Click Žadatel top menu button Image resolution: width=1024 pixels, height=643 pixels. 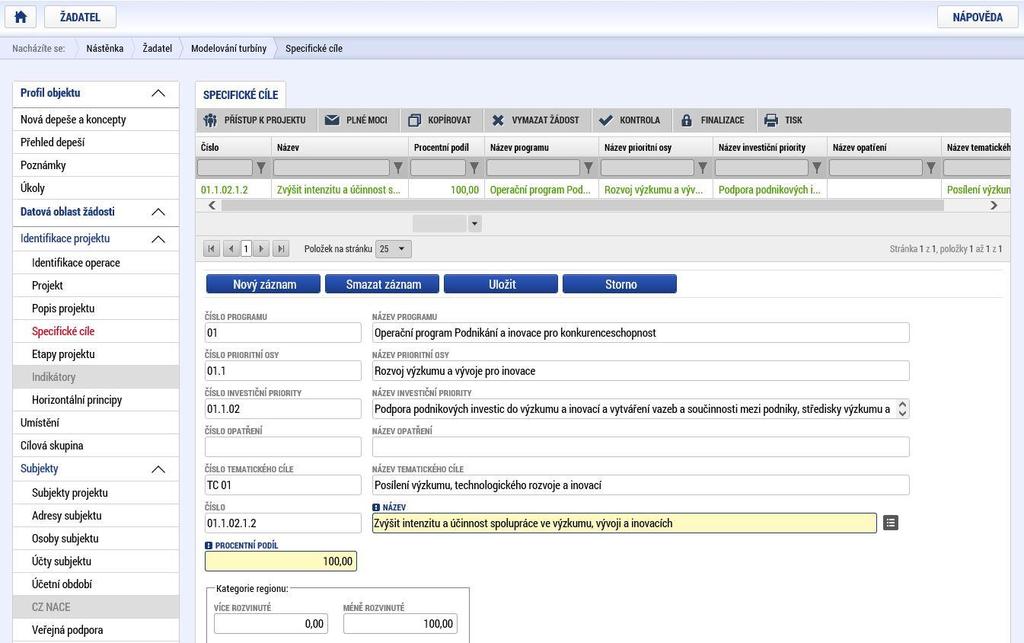click(80, 17)
